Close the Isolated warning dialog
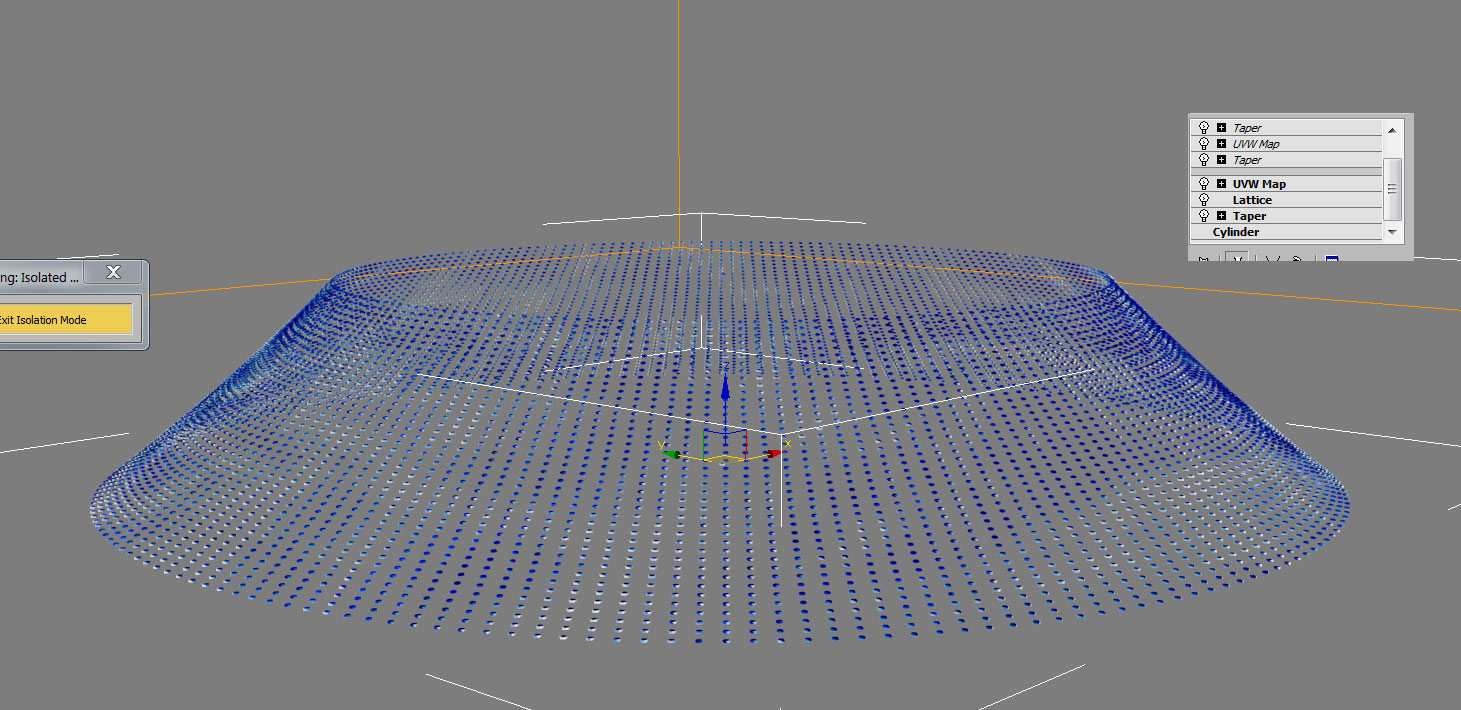 pyautogui.click(x=113, y=272)
